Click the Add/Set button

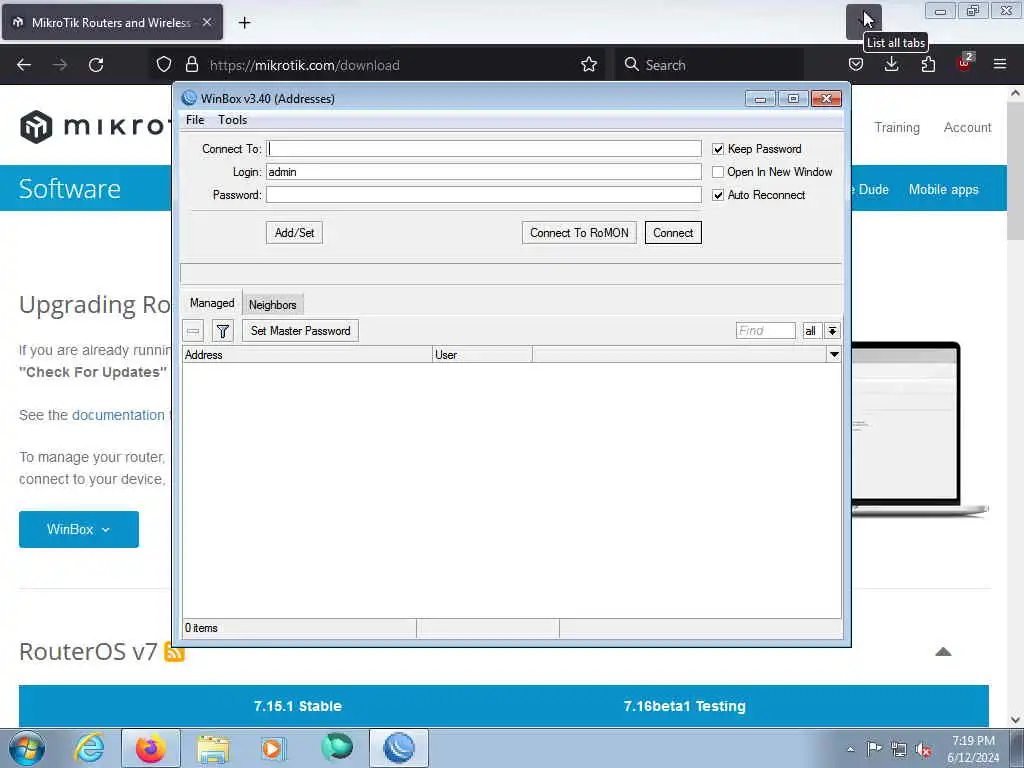(294, 232)
